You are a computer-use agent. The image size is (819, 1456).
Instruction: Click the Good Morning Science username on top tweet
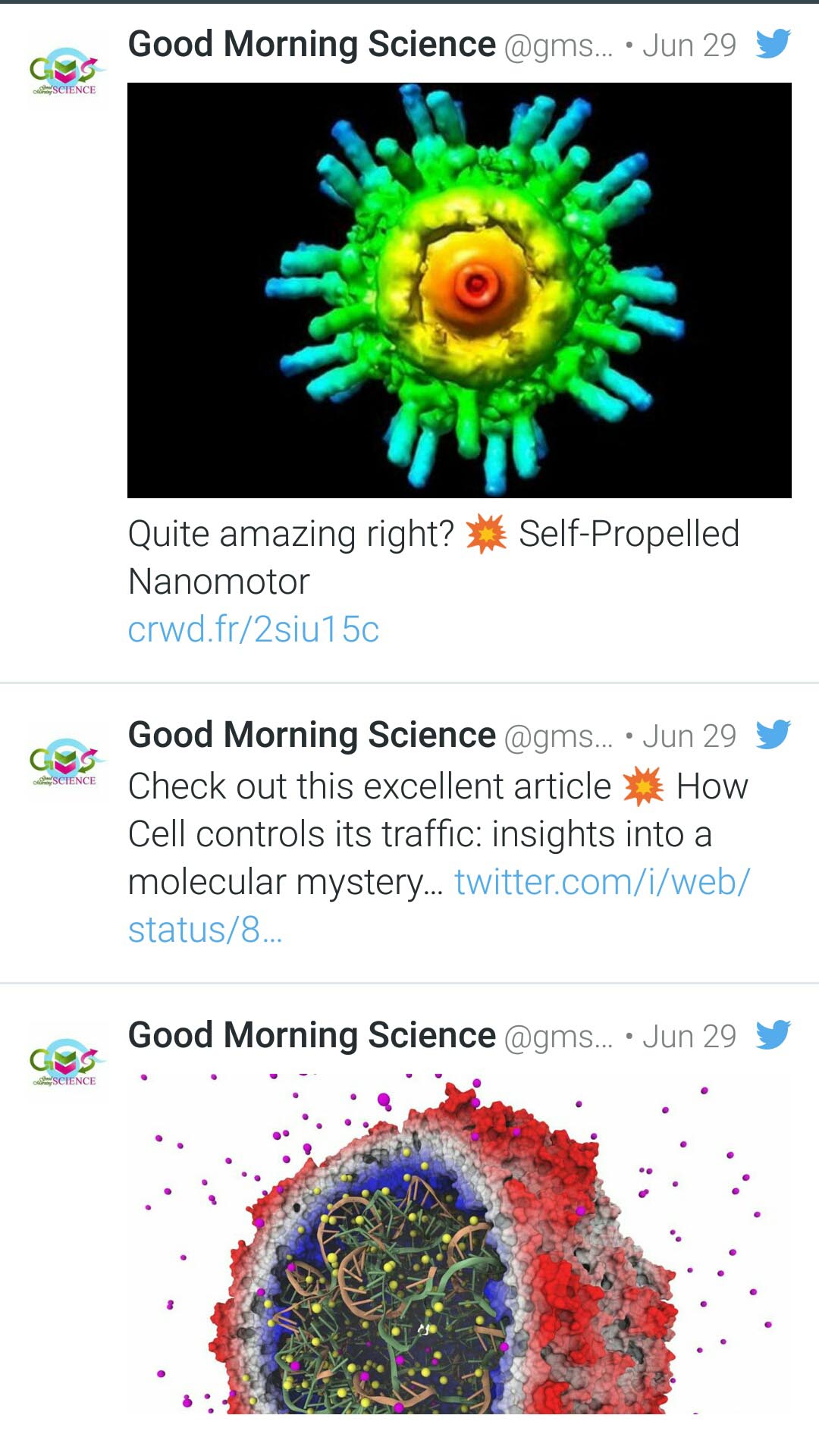(x=311, y=43)
